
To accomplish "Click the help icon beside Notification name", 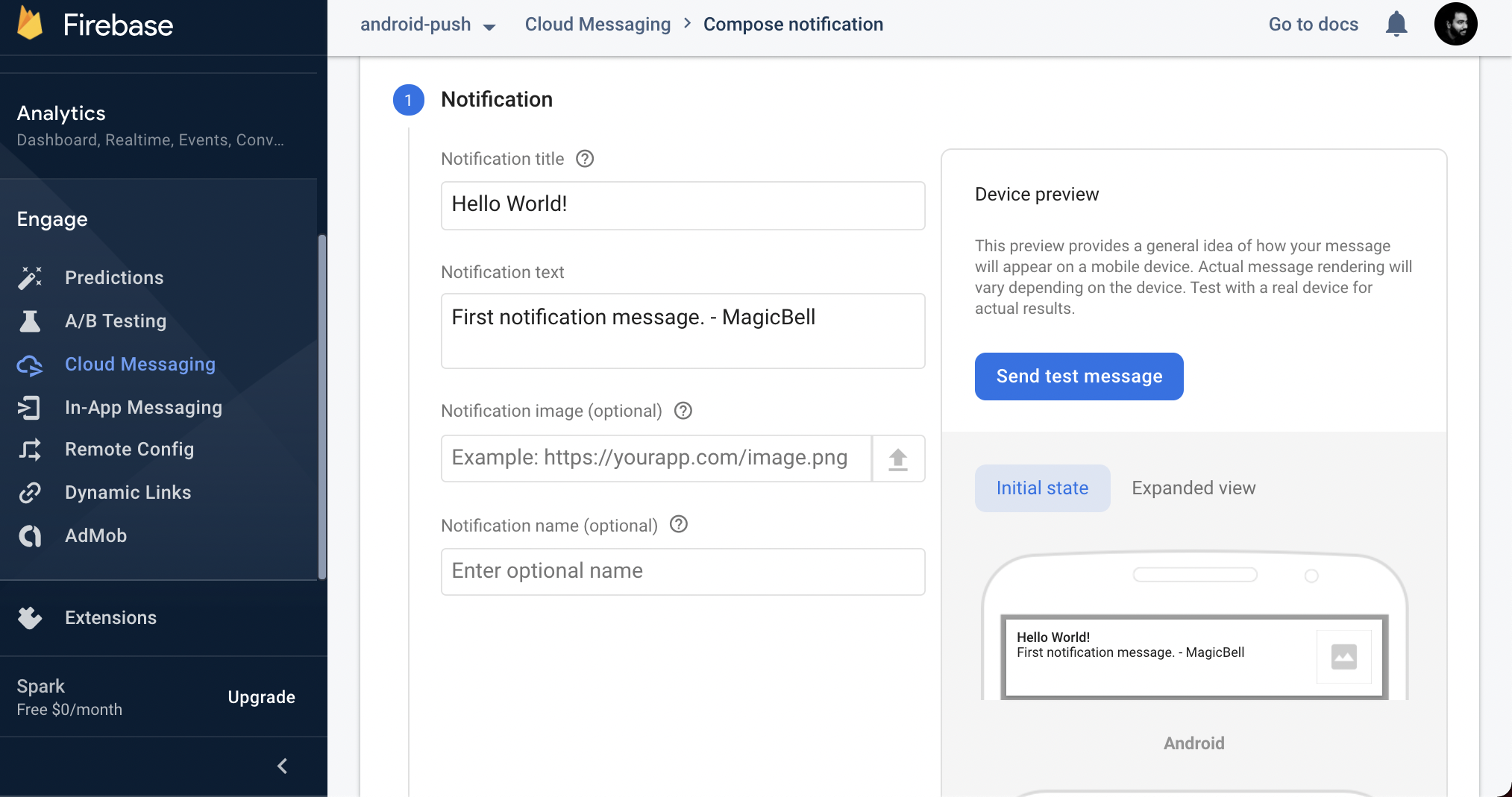I will [678, 525].
